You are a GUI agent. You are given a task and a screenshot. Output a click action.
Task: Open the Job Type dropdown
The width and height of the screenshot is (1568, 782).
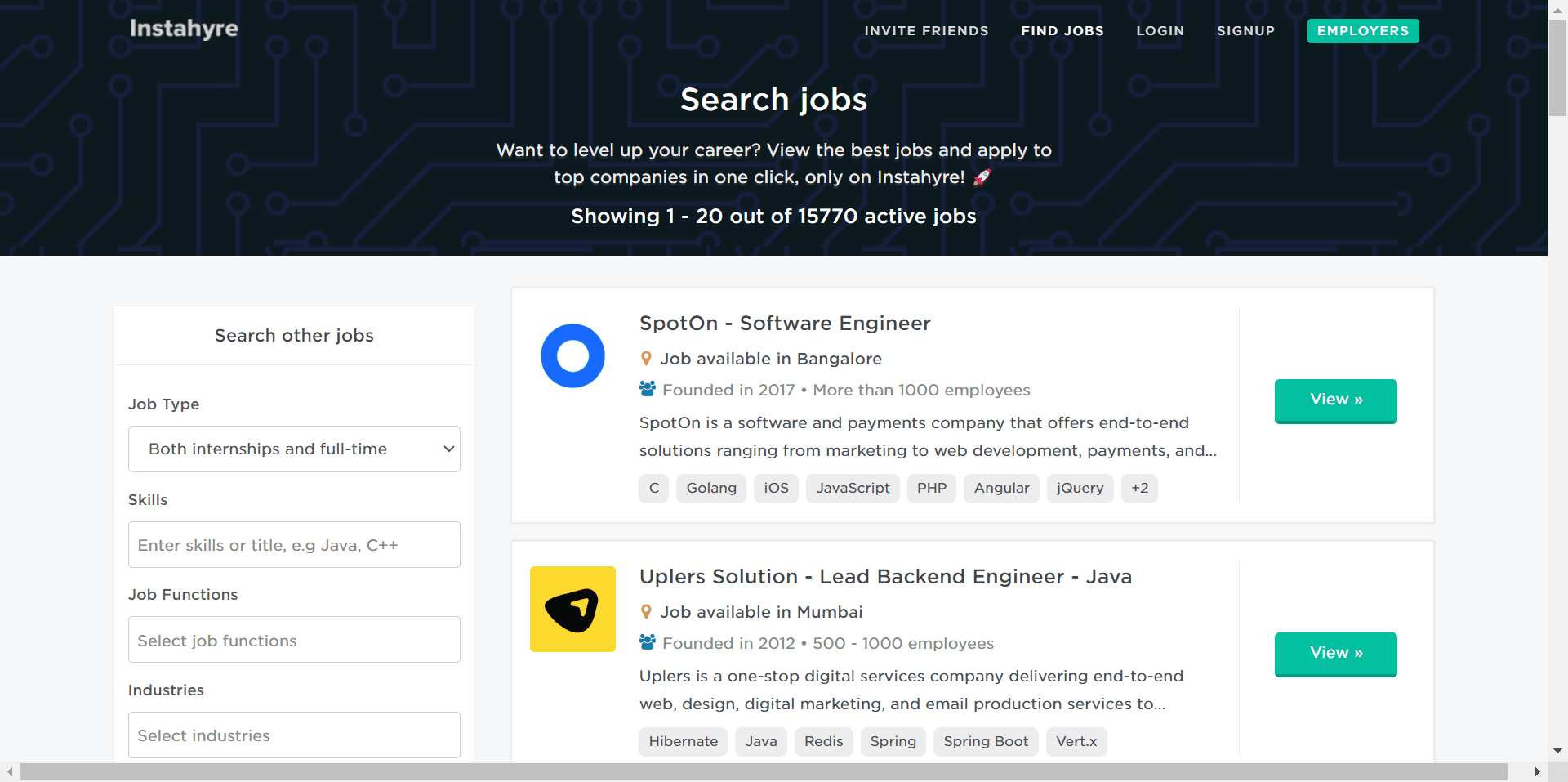point(294,449)
